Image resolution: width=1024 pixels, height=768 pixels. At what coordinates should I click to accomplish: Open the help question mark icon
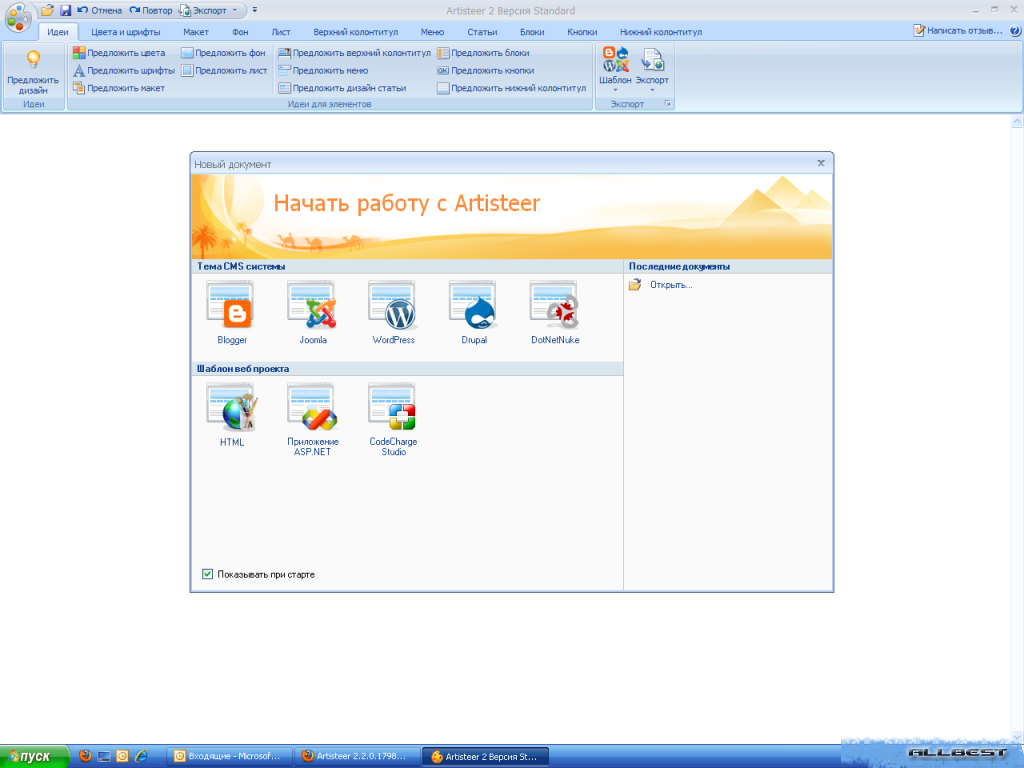1015,31
